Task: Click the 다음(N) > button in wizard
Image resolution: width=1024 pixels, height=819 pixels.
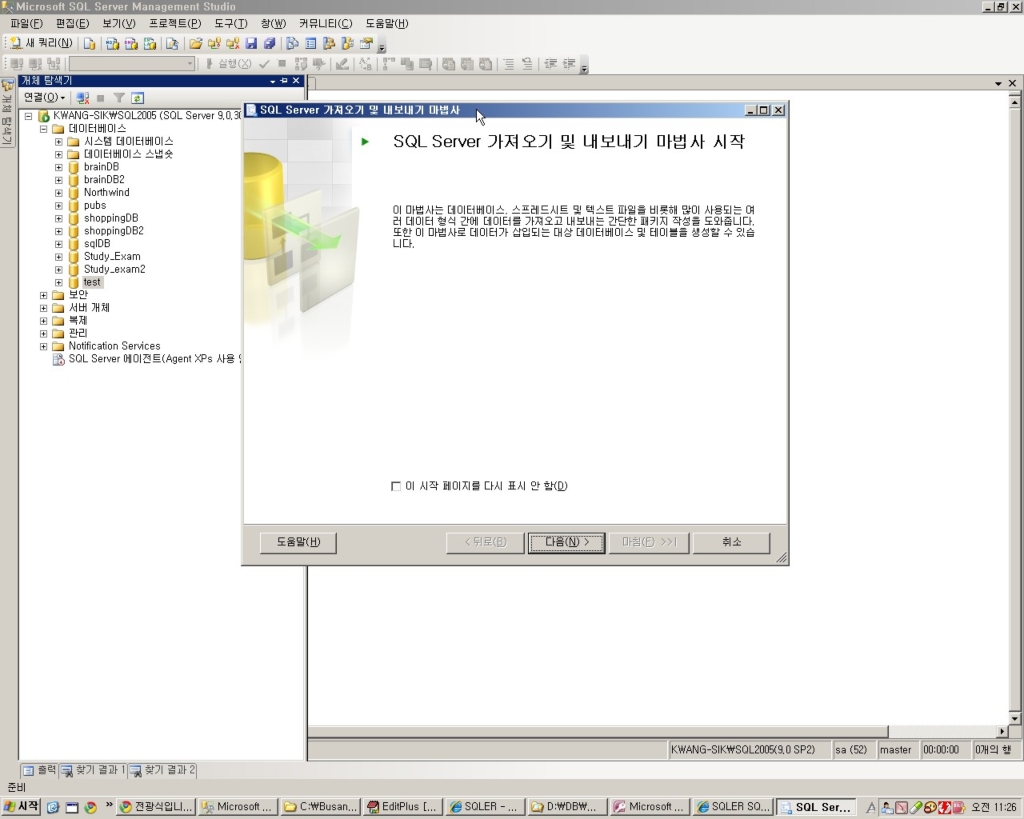Action: point(566,542)
